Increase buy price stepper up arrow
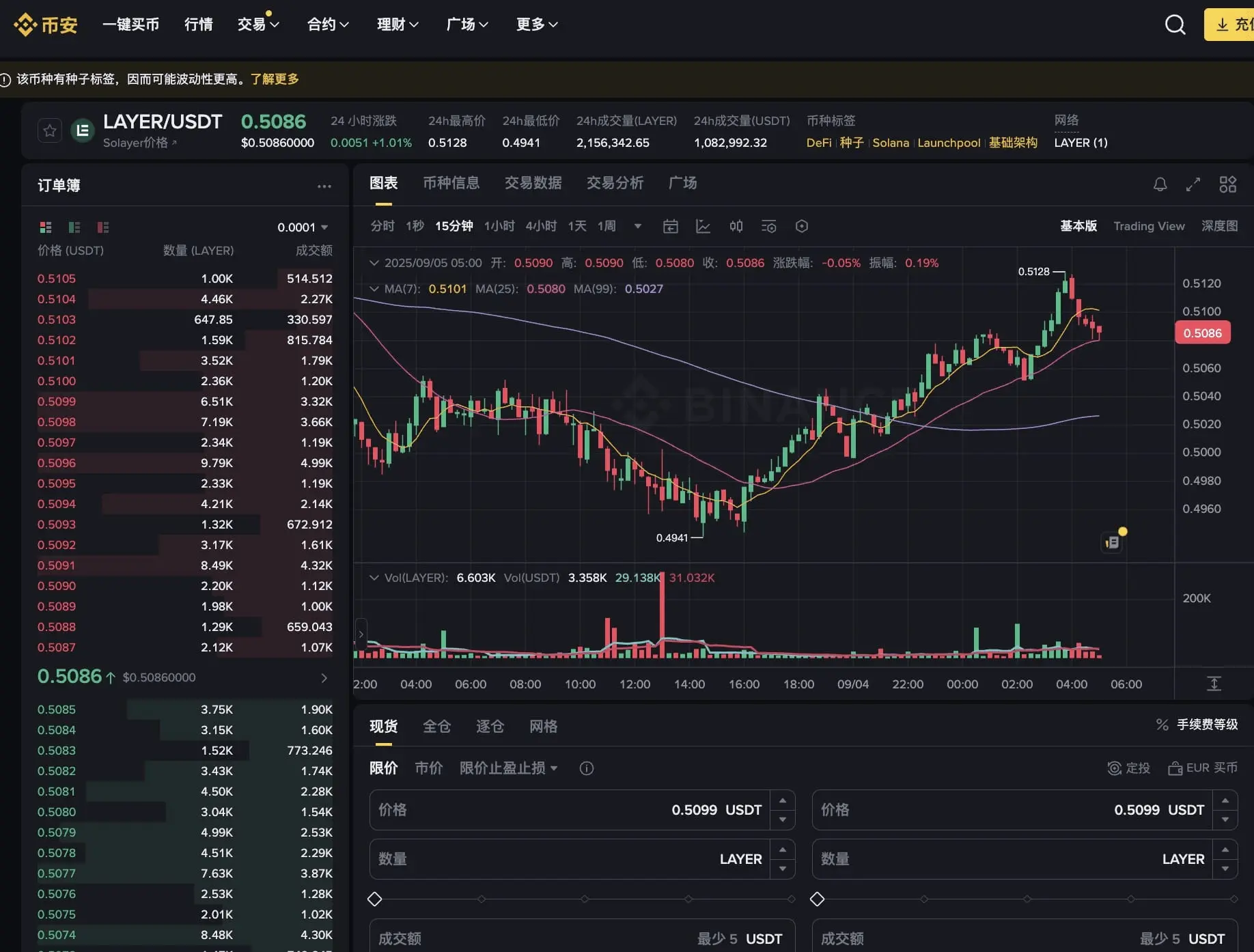The image size is (1254, 952). (x=783, y=800)
